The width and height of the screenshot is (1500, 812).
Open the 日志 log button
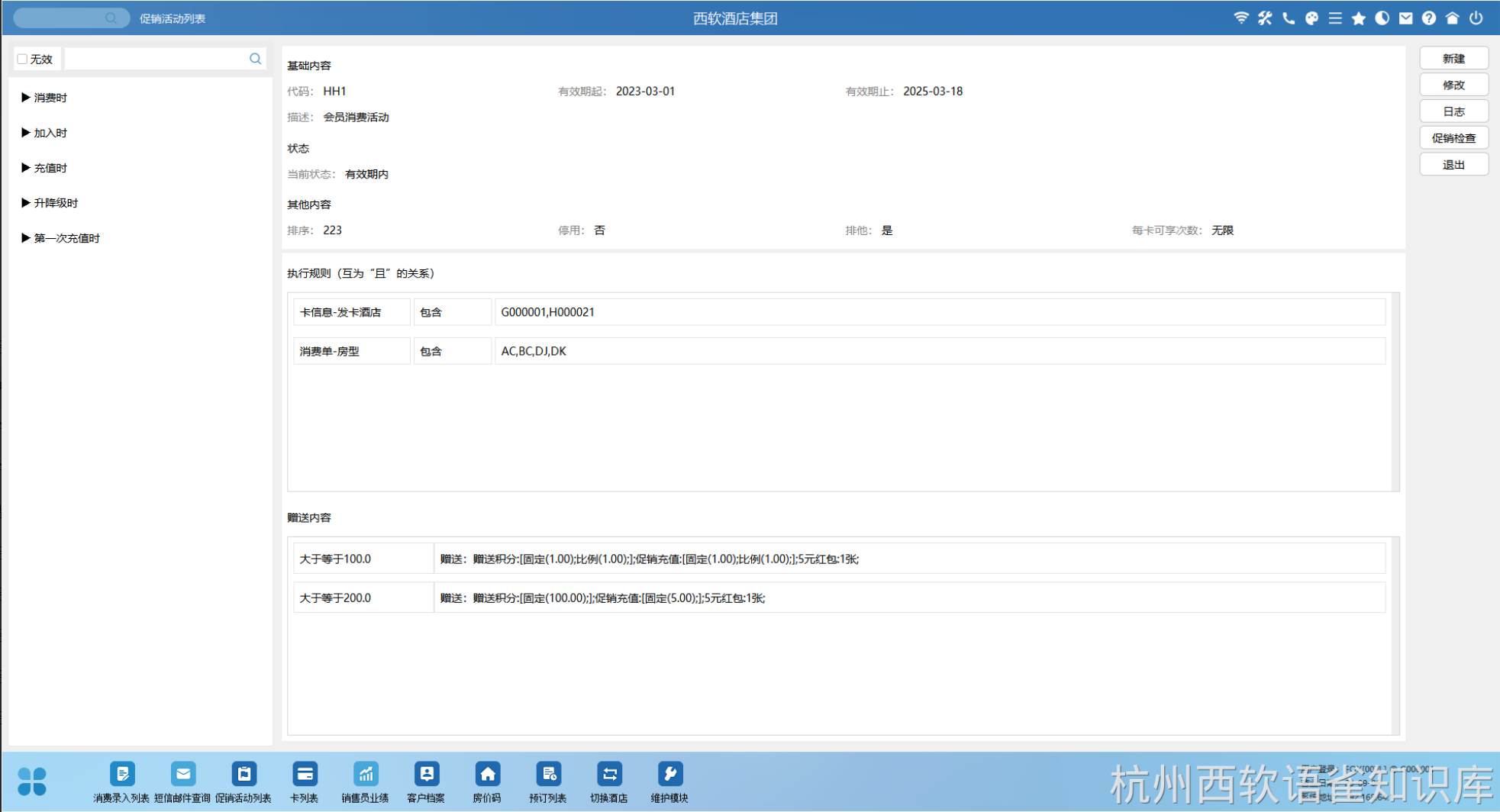[1453, 111]
